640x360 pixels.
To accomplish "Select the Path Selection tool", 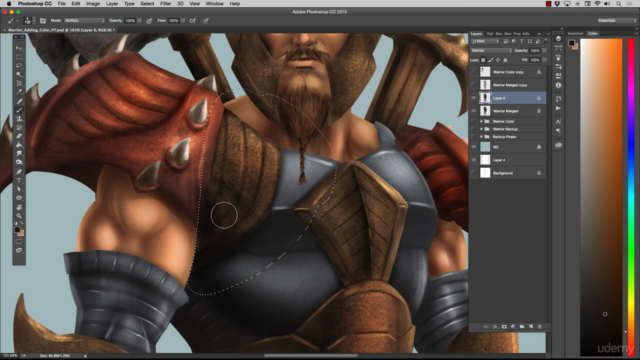I will coord(19,189).
